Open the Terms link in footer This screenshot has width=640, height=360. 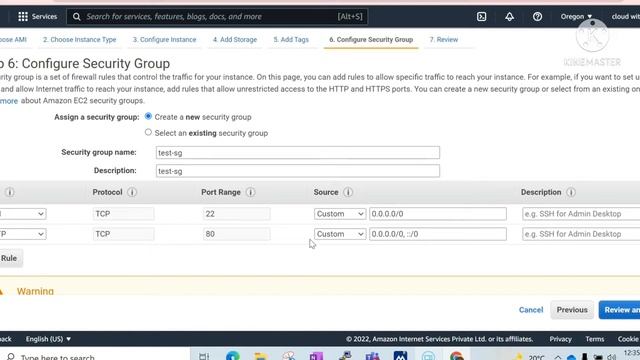click(x=595, y=339)
